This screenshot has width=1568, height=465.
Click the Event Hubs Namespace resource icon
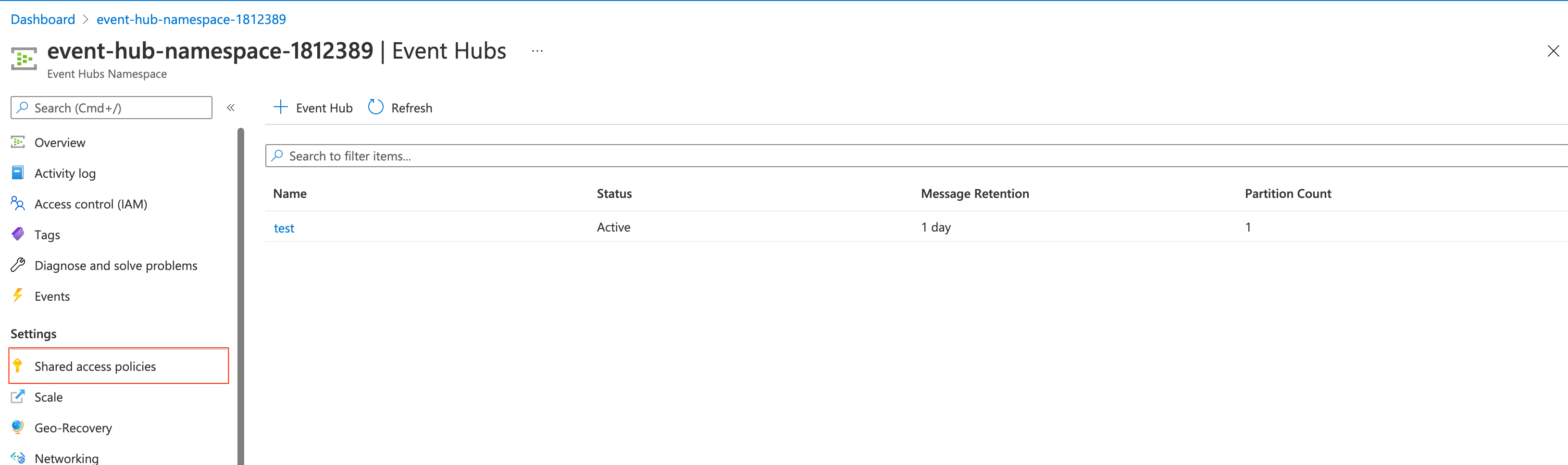point(24,59)
